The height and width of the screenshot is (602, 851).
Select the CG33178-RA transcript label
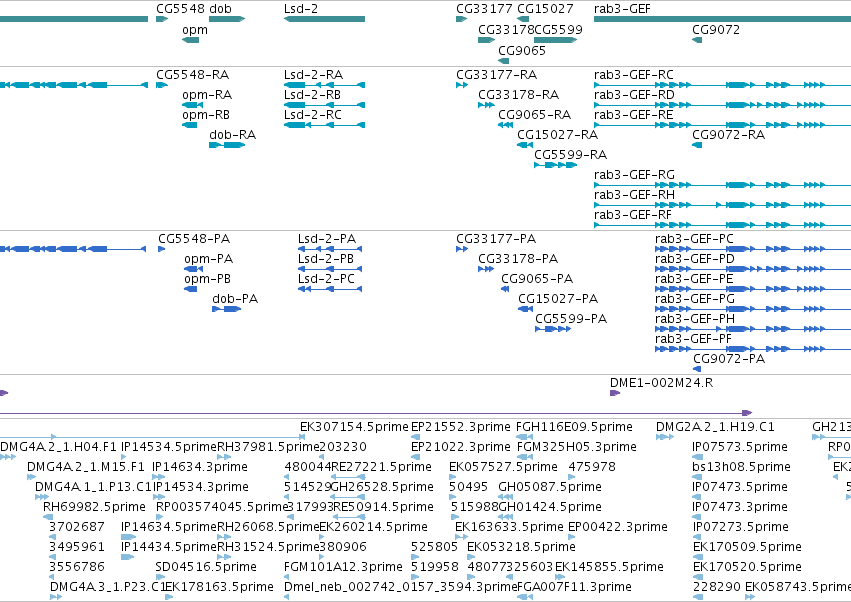tap(518, 95)
